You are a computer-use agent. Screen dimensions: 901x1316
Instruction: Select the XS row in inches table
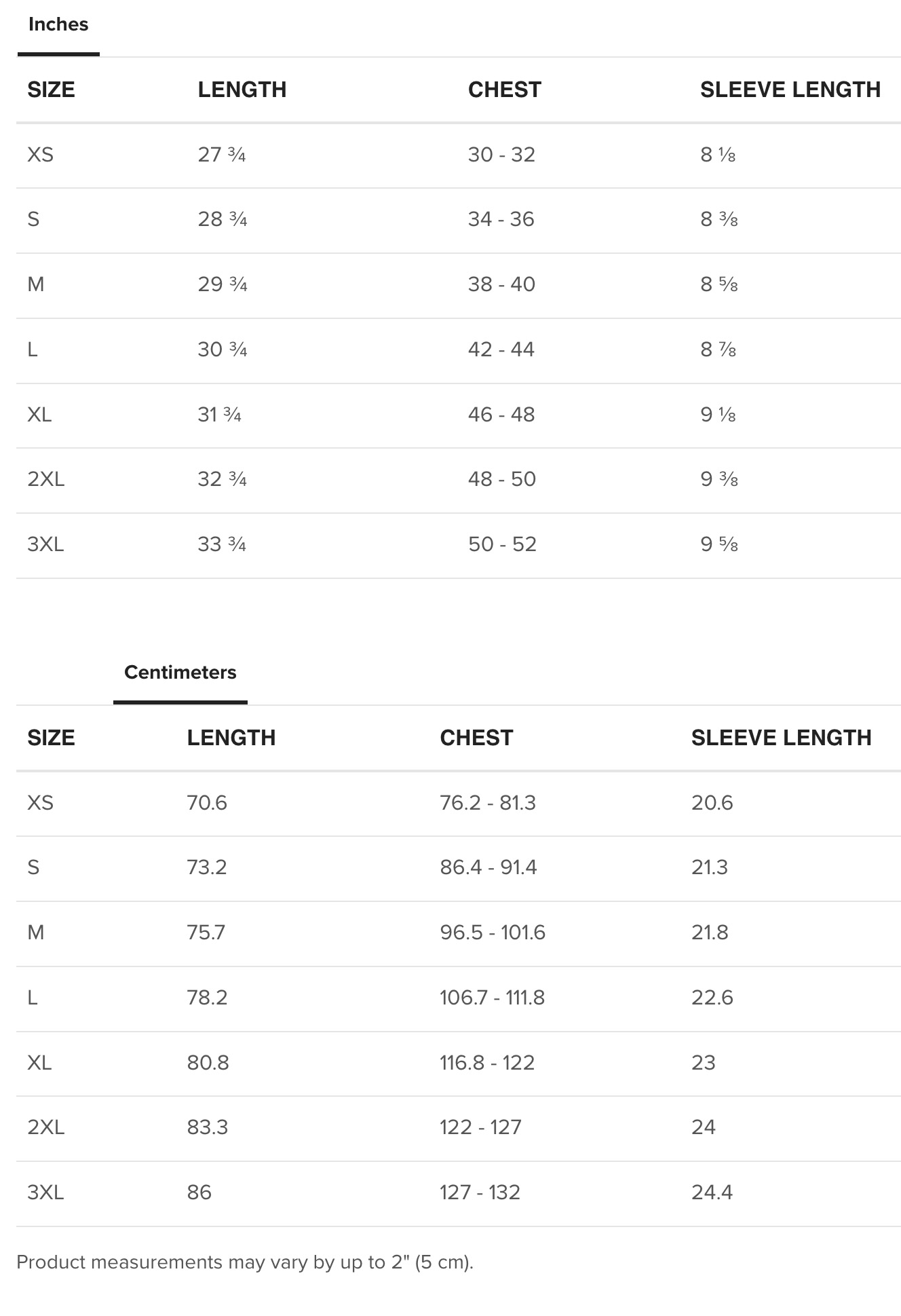459,155
